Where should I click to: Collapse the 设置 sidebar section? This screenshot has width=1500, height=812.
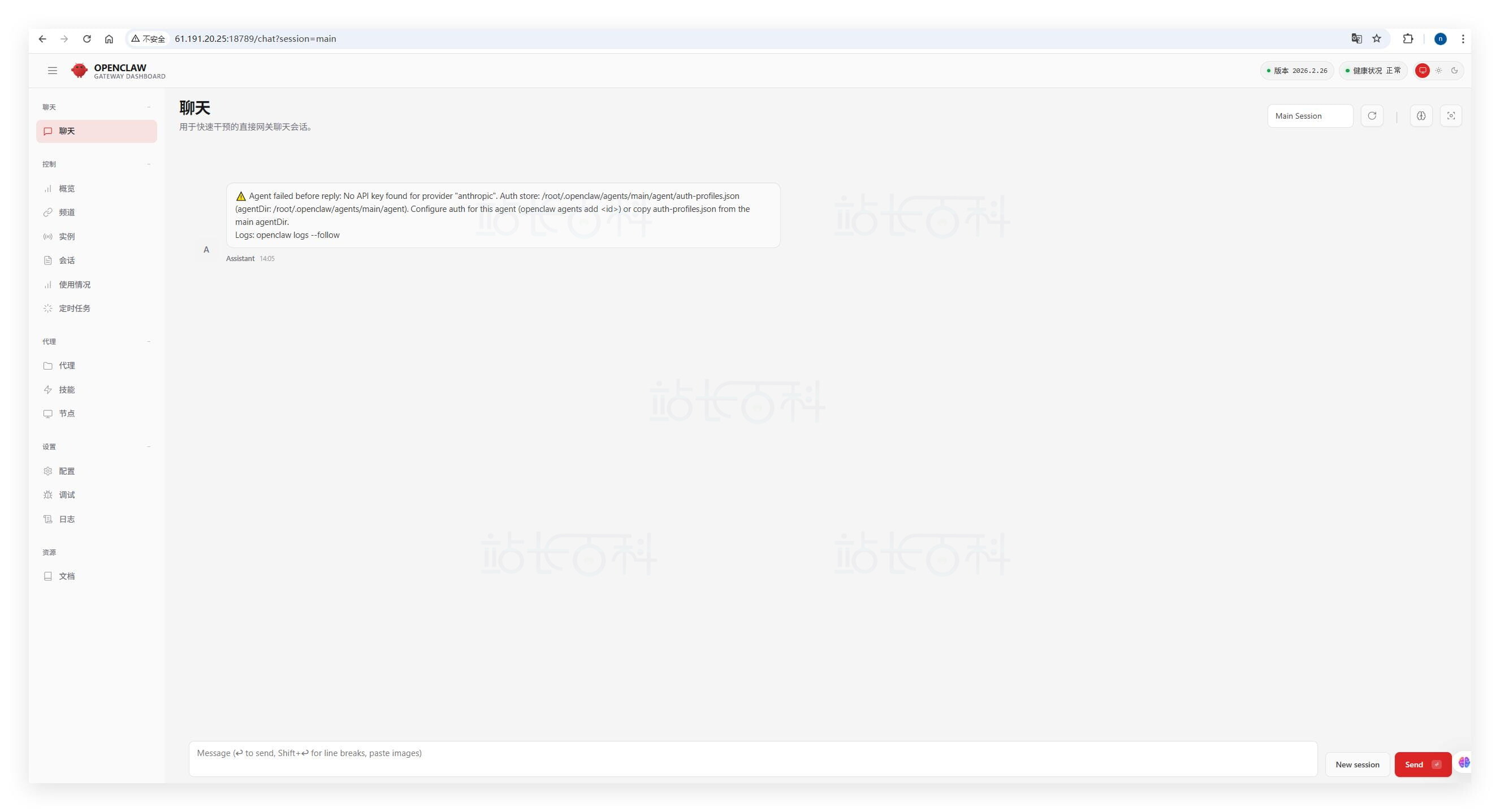coord(149,446)
